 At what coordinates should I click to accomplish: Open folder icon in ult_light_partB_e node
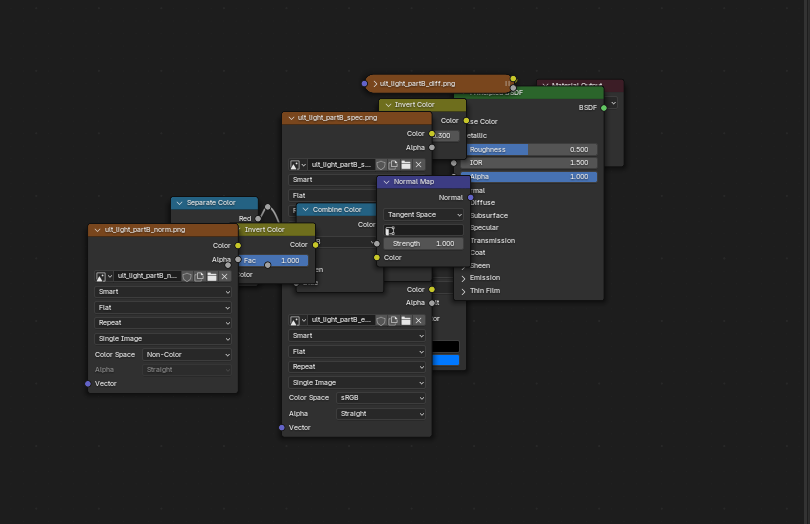406,320
